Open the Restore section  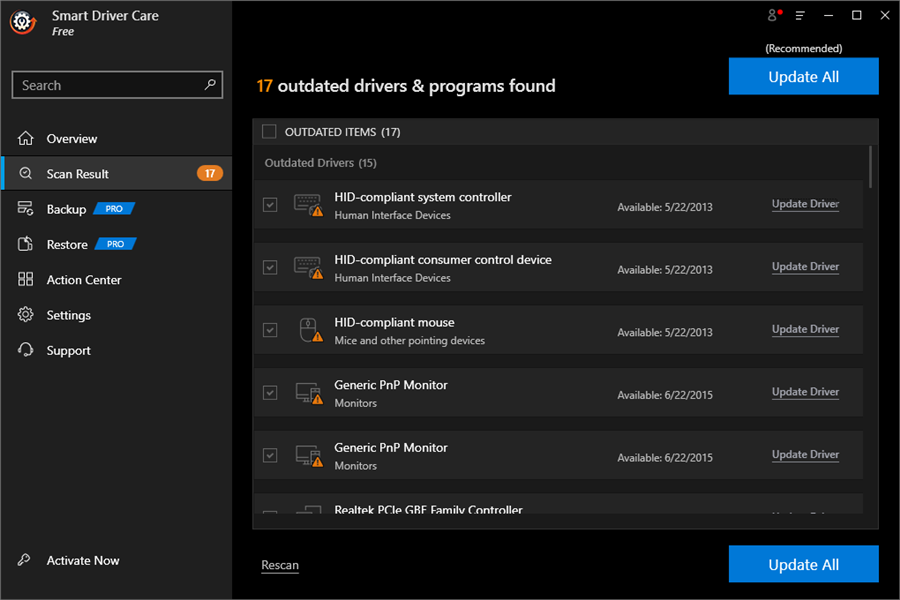[70, 243]
